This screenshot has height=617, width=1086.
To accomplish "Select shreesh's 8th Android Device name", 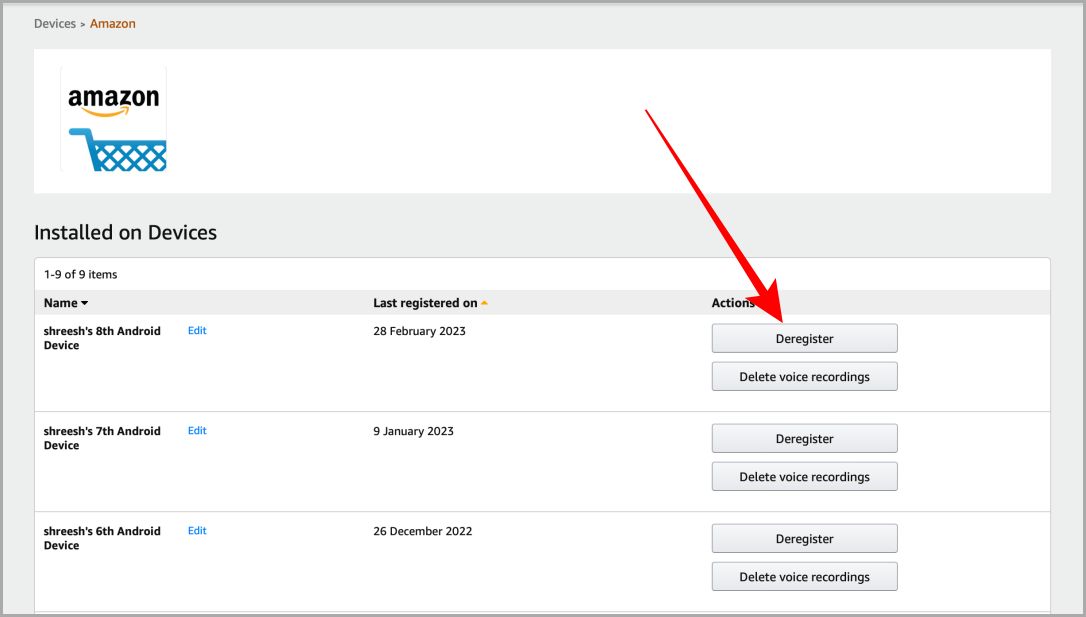I will pyautogui.click(x=103, y=338).
